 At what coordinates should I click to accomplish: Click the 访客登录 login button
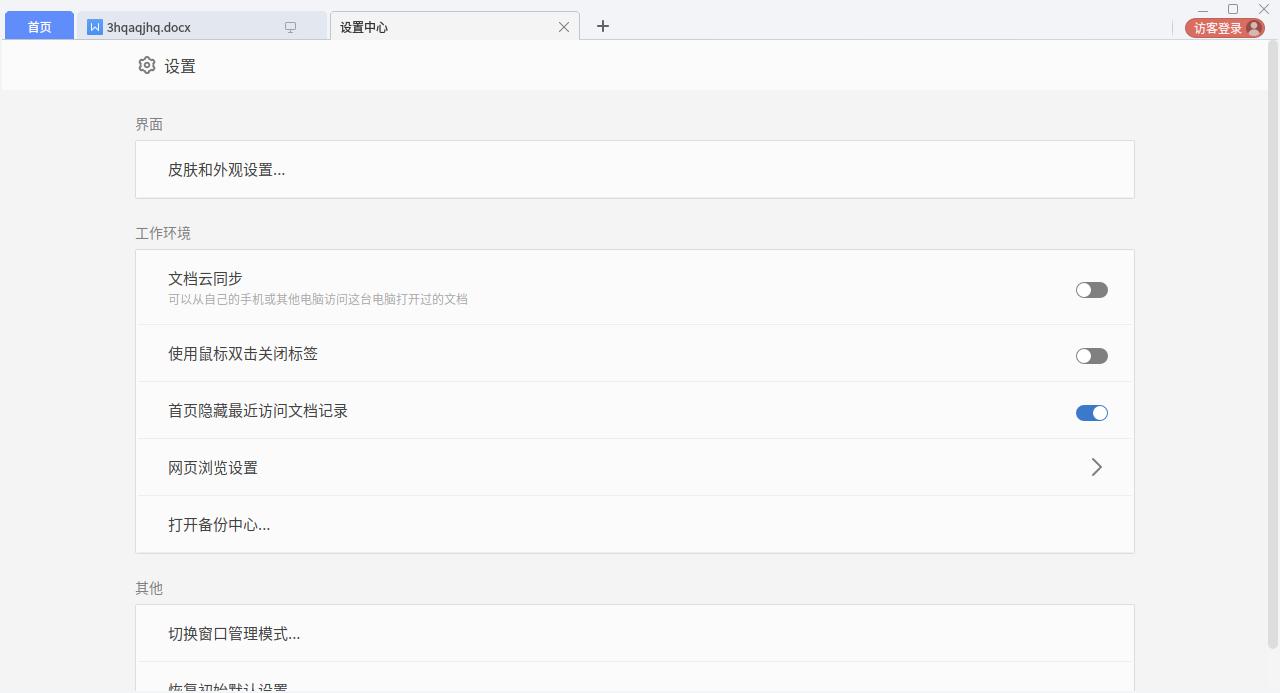pos(1225,28)
